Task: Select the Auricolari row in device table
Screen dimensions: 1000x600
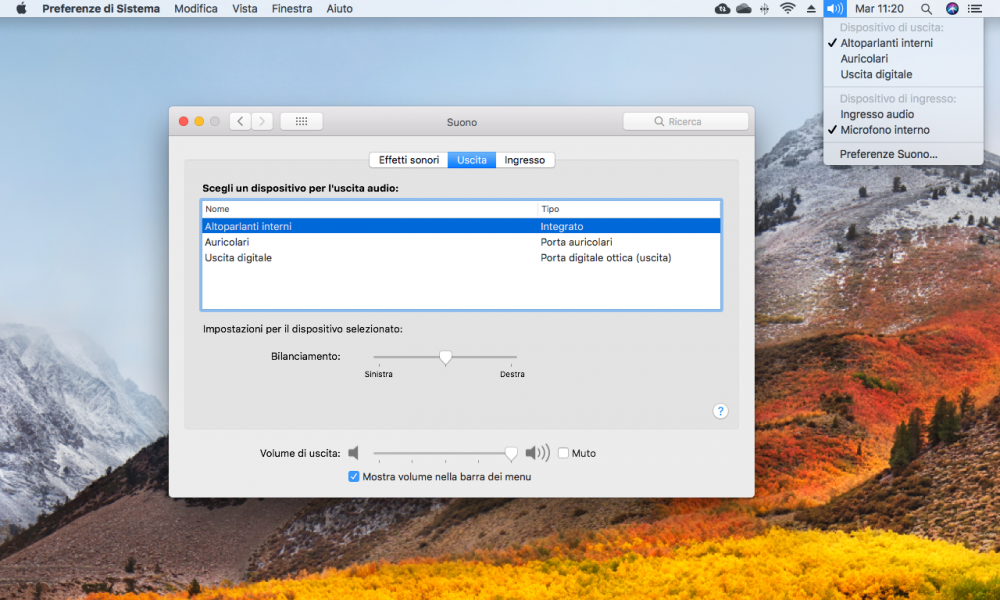Action: [x=461, y=242]
